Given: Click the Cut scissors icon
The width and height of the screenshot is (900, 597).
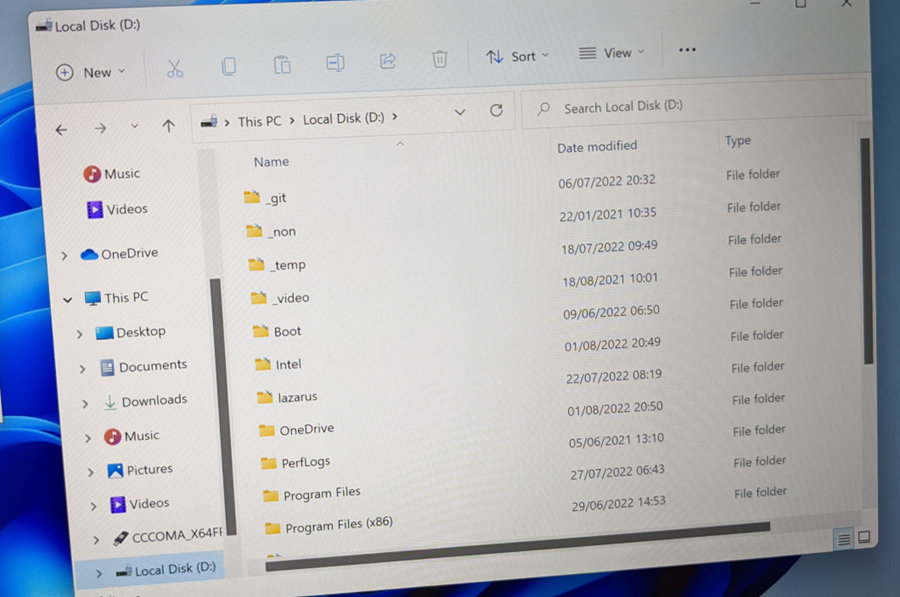Looking at the screenshot, I should click(175, 68).
